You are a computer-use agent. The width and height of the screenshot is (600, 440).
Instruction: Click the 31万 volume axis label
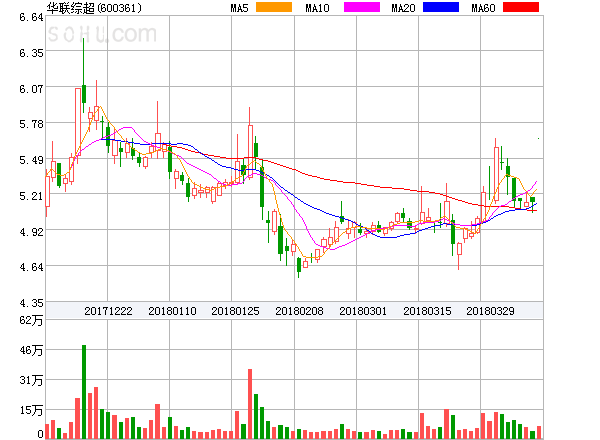click(x=31, y=380)
